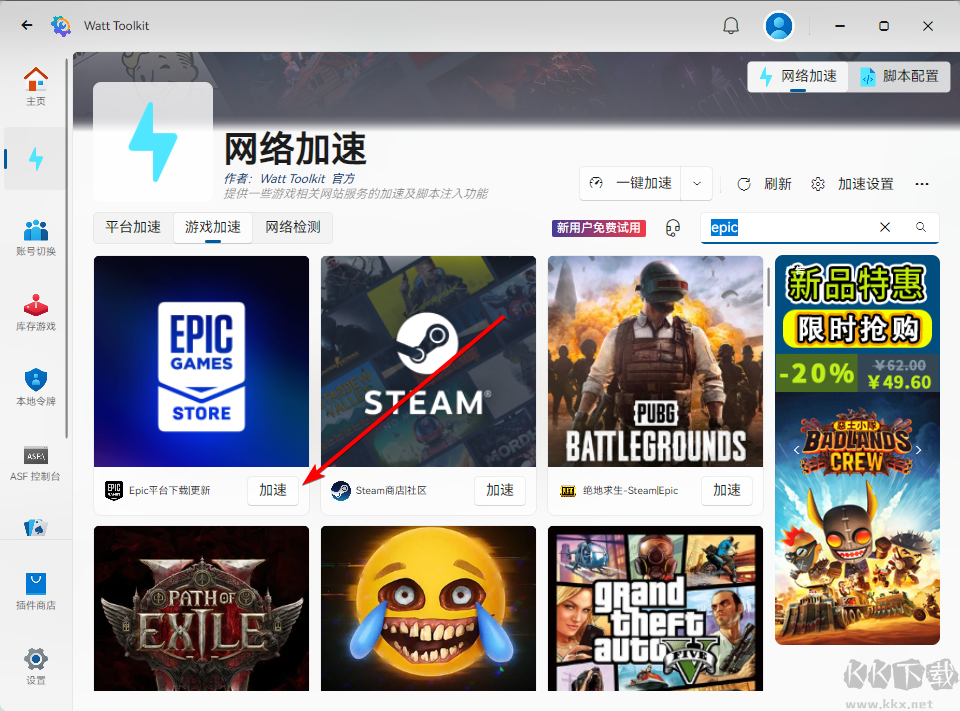Open the notifications bell
This screenshot has width=960, height=711.
[731, 26]
